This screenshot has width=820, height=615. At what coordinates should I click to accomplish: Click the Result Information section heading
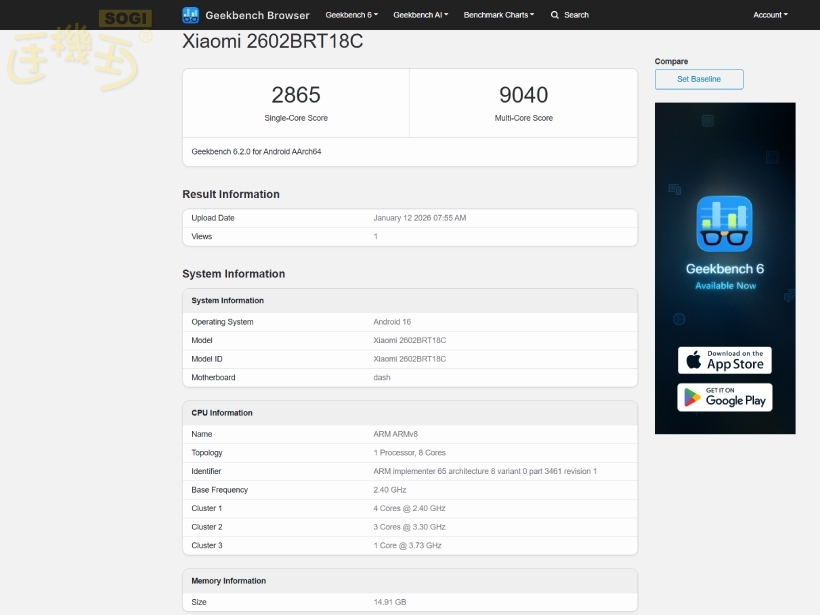[231, 194]
